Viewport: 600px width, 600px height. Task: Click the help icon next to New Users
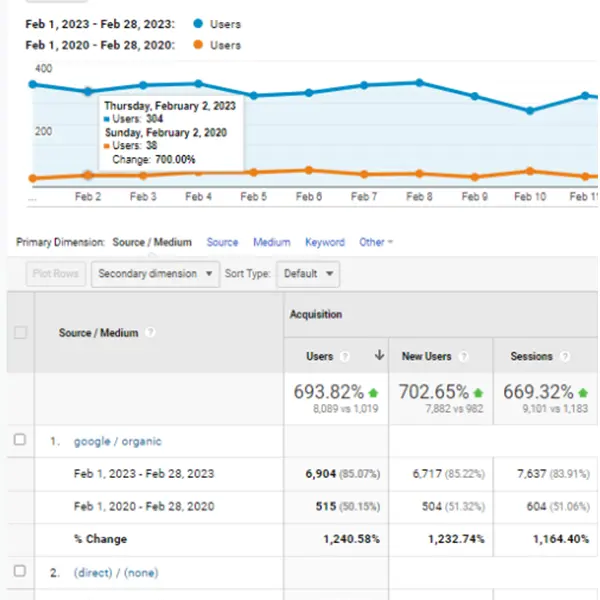[x=463, y=357]
